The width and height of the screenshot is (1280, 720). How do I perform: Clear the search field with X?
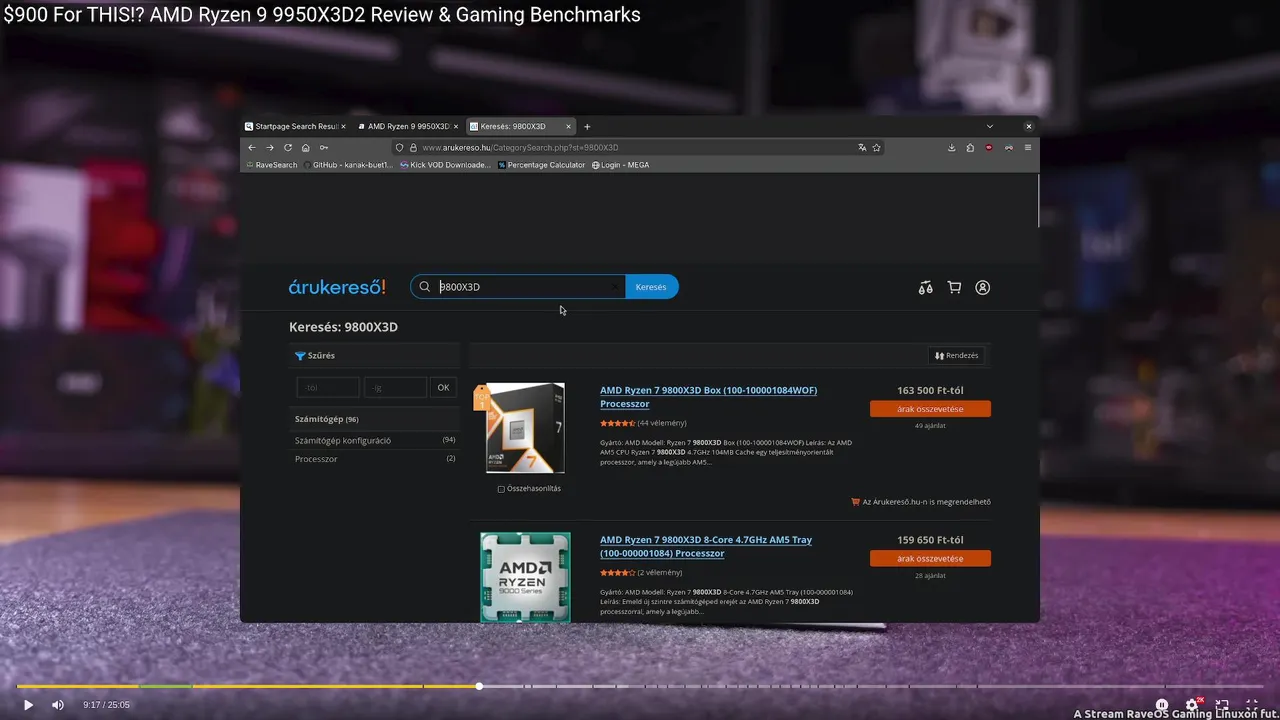tap(615, 287)
